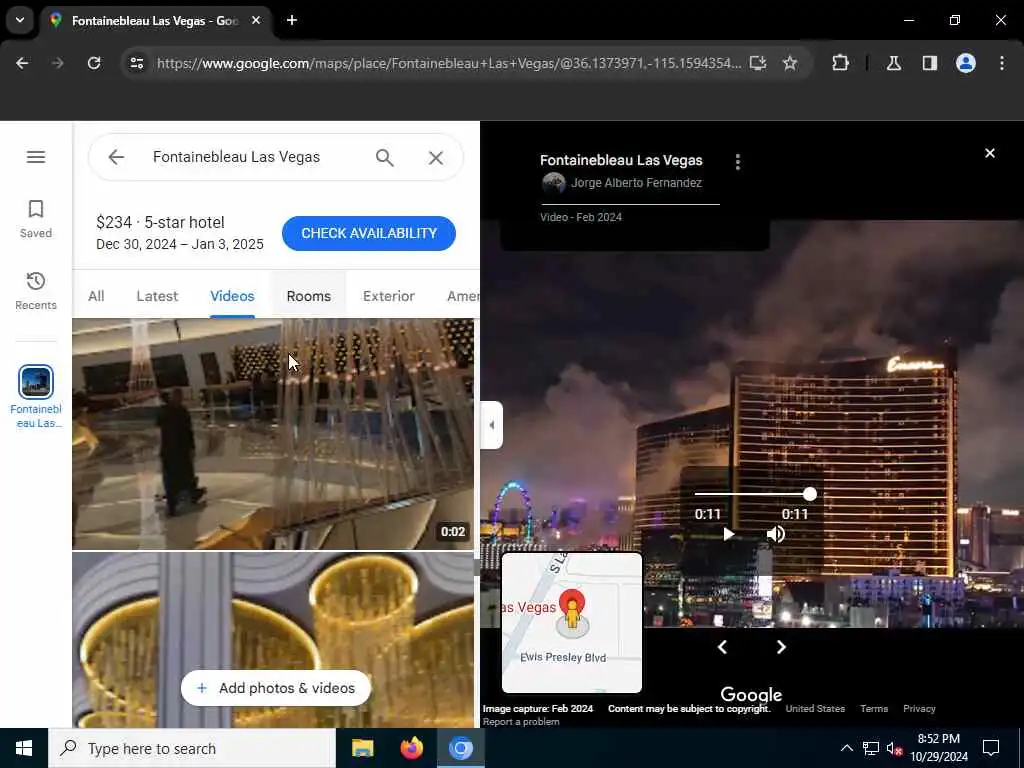Open the golden chandeliers video thumbnail

273,640
